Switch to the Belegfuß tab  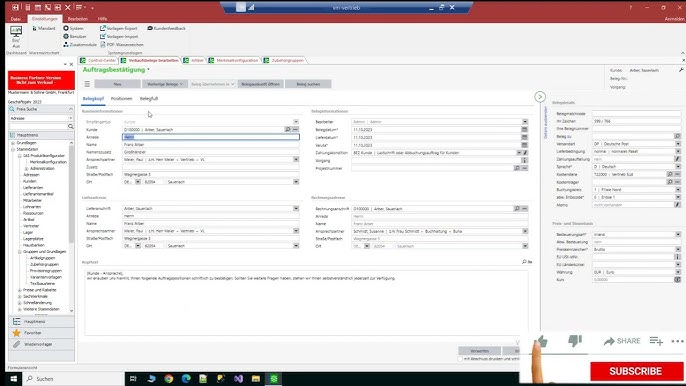click(x=149, y=98)
